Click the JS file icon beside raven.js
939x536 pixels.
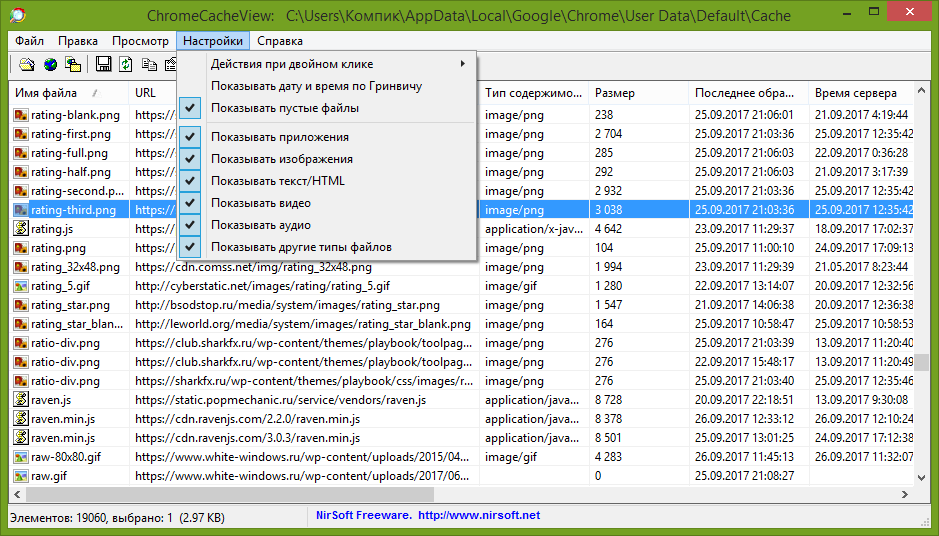pos(20,400)
